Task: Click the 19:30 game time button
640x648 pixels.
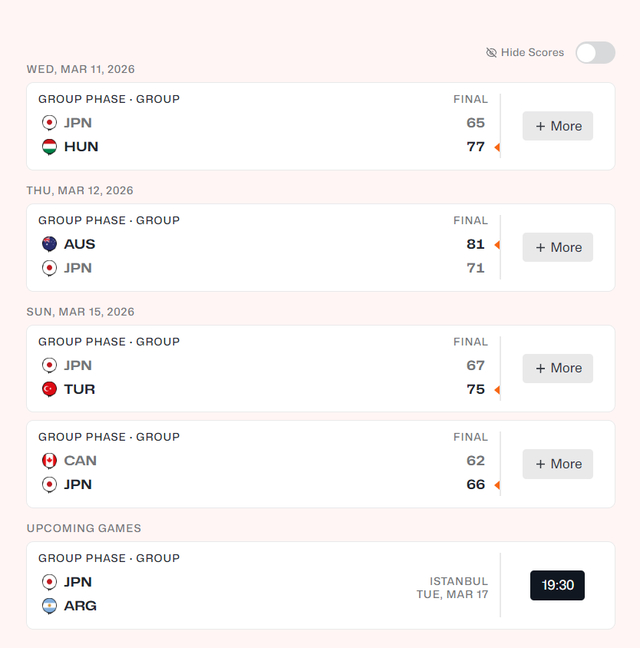Action: [x=557, y=585]
